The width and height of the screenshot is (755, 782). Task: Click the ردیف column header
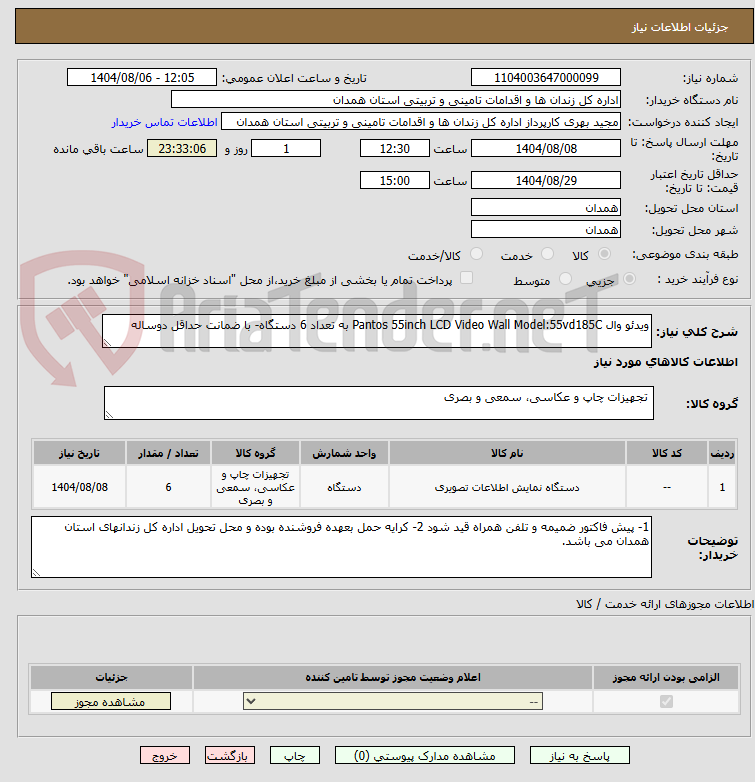tap(722, 453)
